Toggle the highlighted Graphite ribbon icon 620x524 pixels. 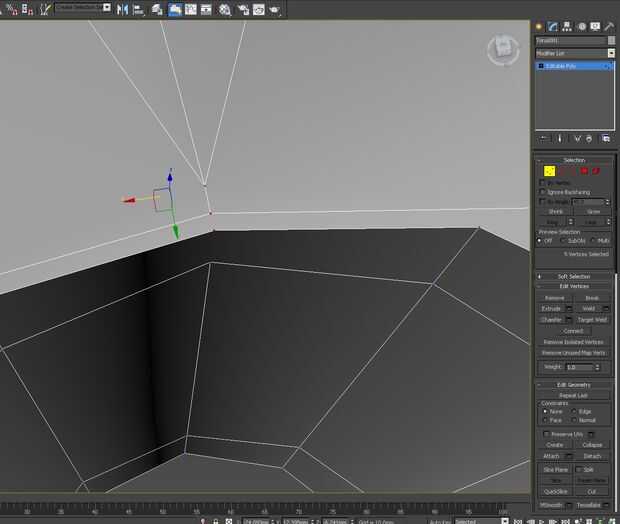[x=175, y=9]
